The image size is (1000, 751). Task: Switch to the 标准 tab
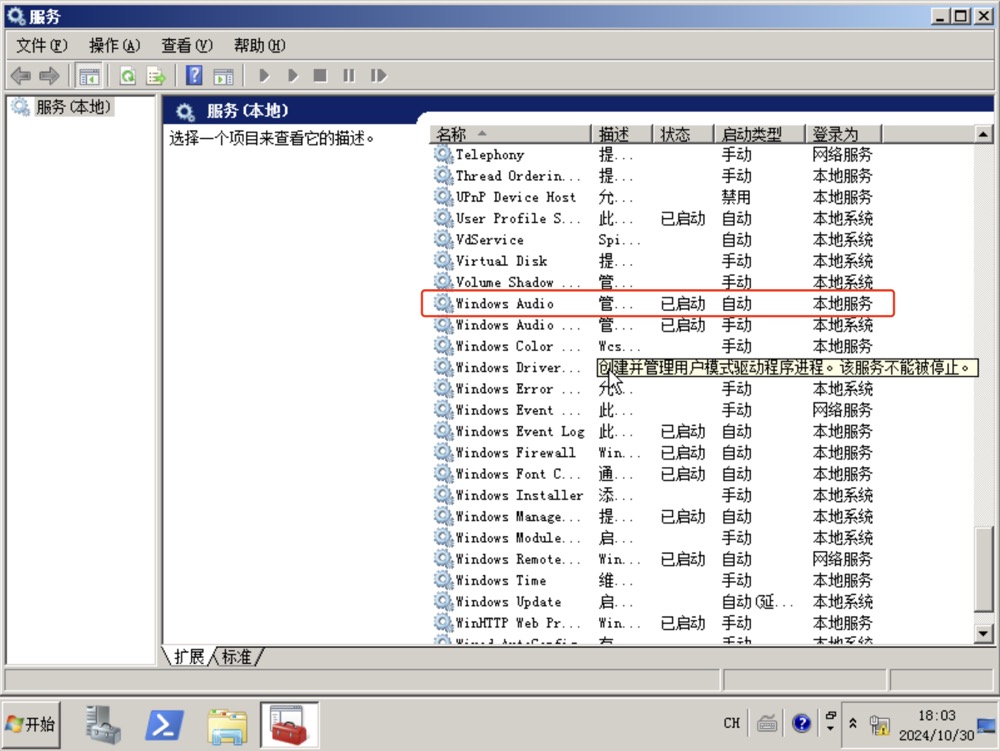pyautogui.click(x=237, y=656)
